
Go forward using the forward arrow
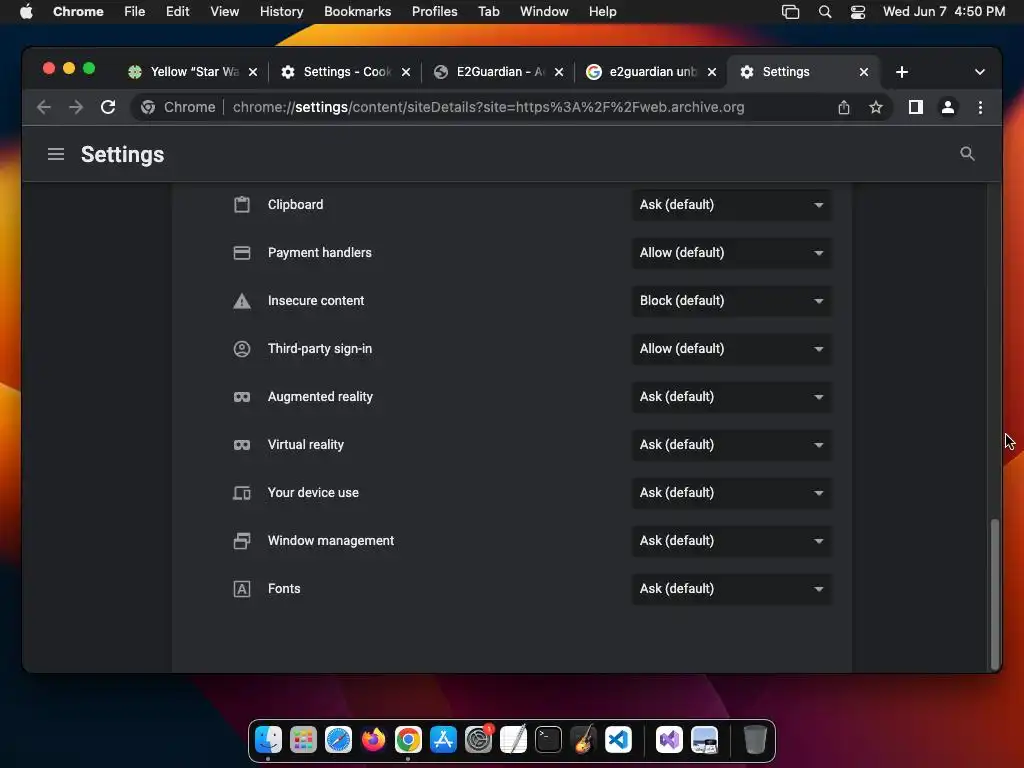coord(76,107)
